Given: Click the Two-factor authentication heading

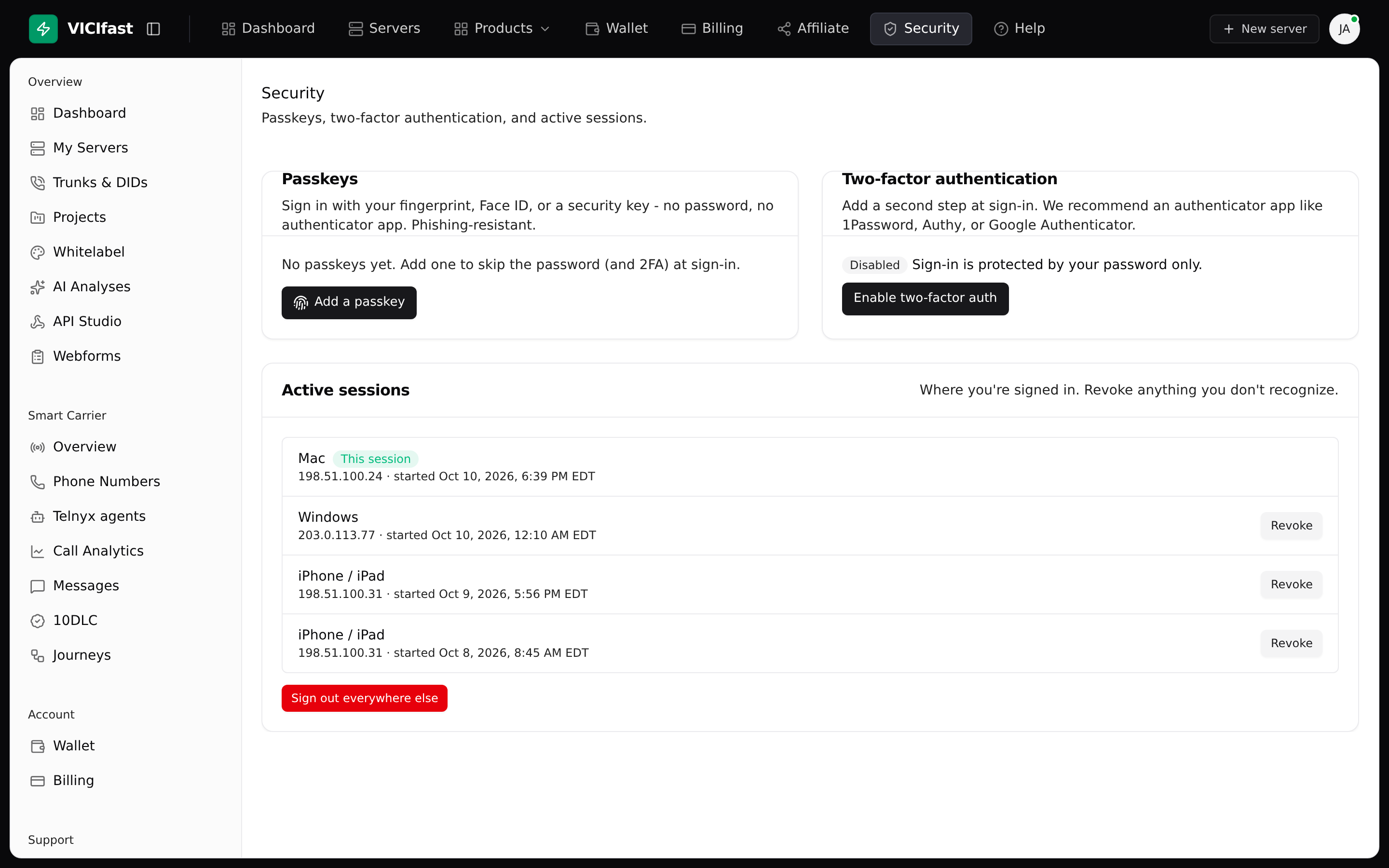Looking at the screenshot, I should [949, 179].
